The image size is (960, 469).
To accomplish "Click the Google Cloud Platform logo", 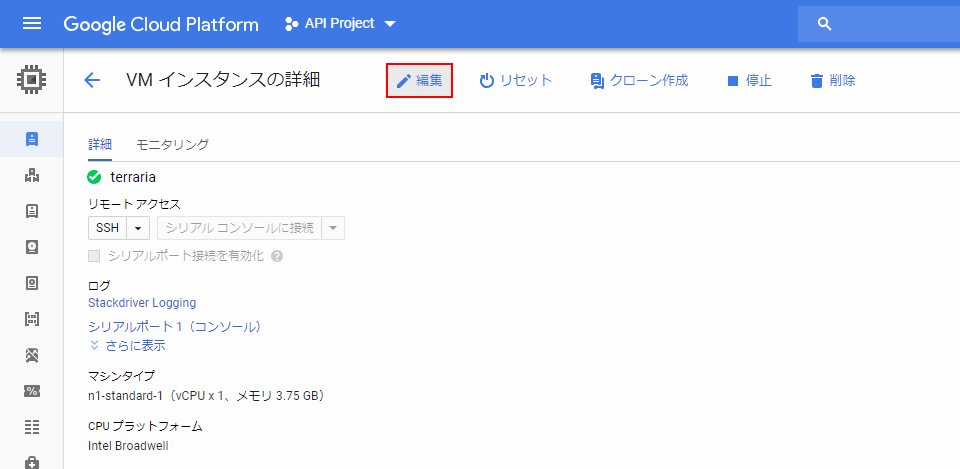I will (161, 24).
